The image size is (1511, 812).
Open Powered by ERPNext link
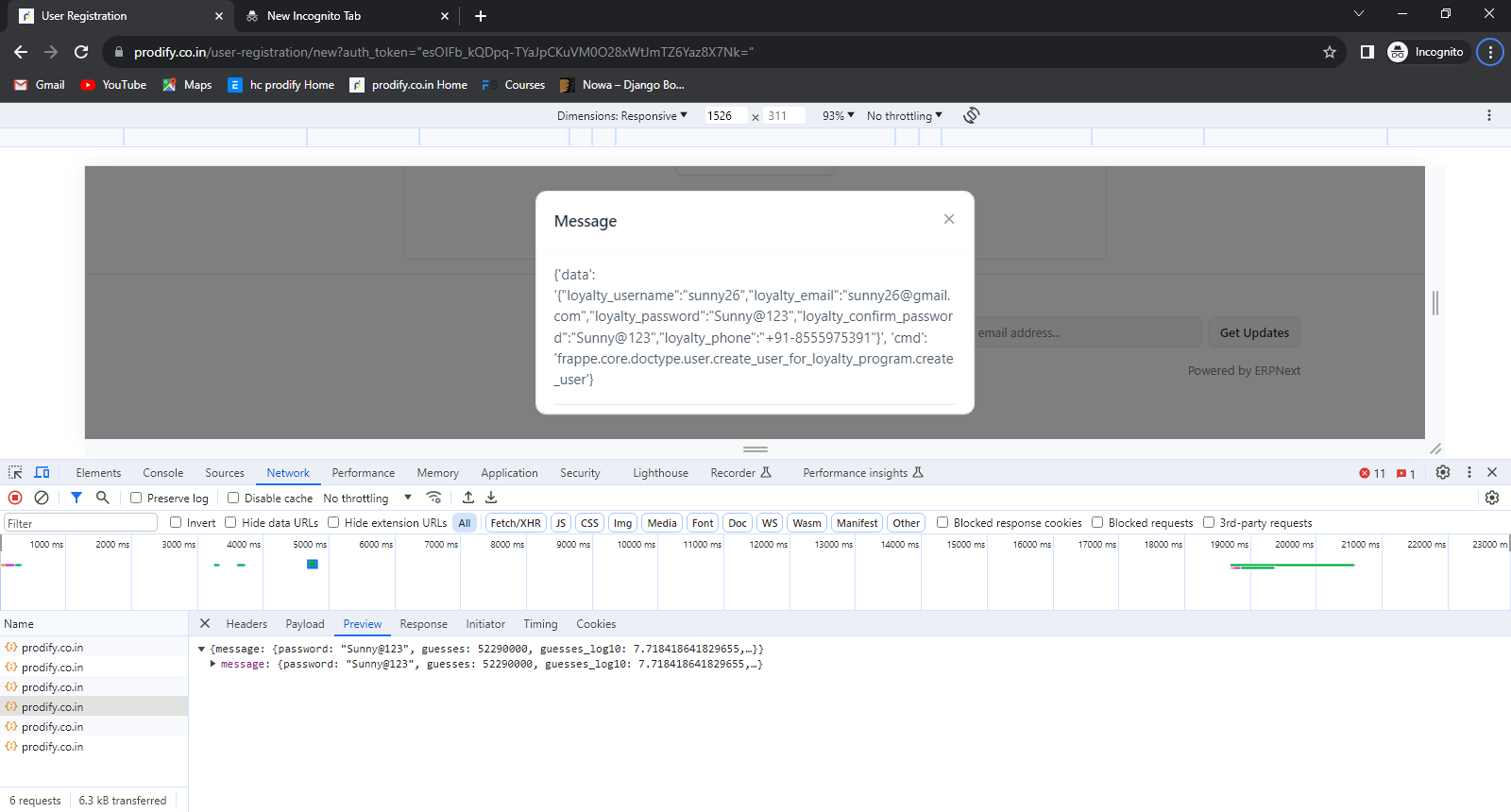(x=1244, y=370)
